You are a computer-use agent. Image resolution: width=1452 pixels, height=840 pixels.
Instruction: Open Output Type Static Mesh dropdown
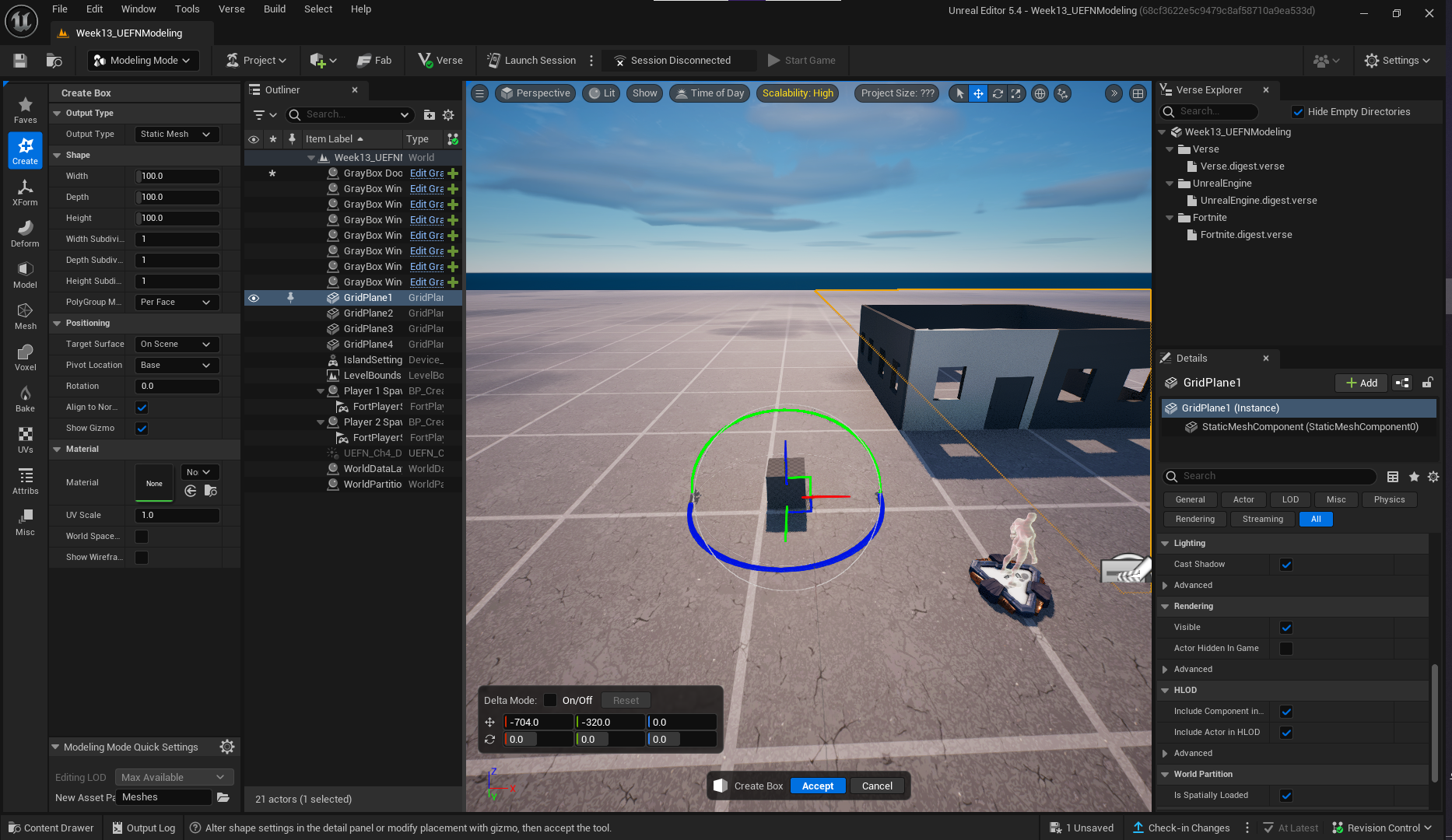177,135
